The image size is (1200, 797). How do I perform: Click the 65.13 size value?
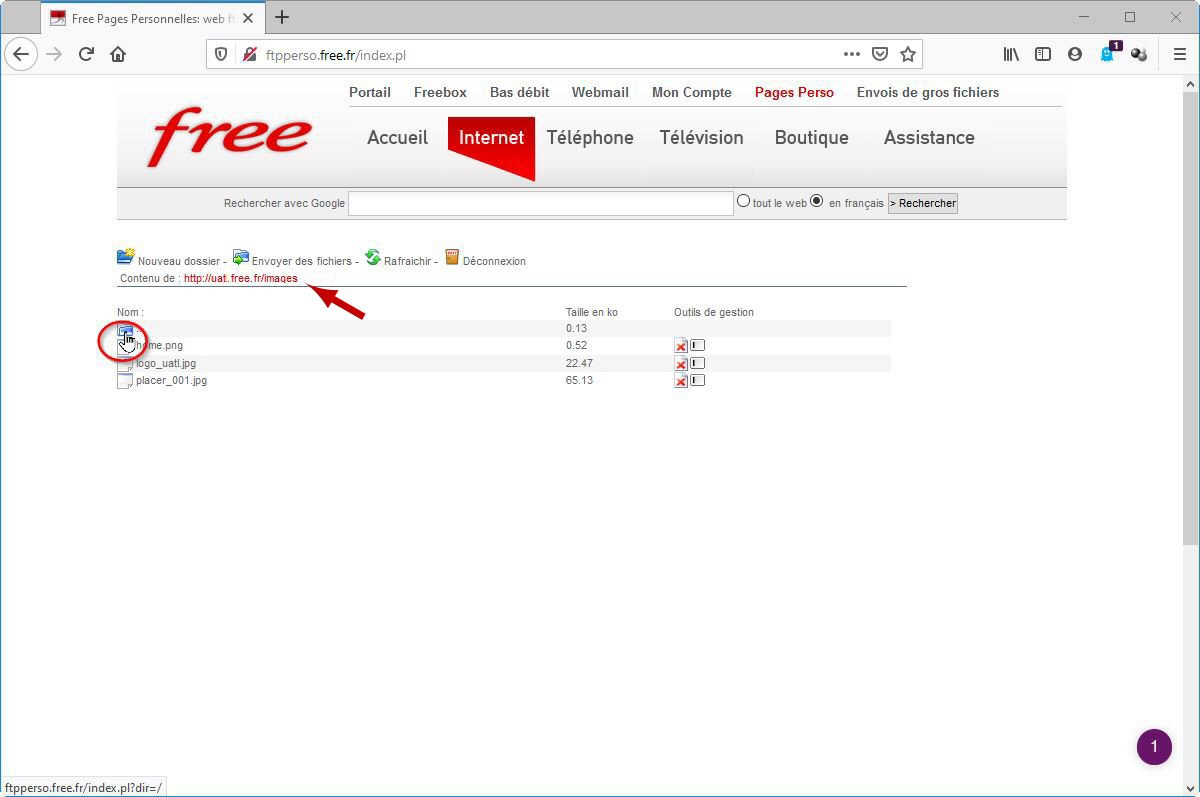(x=579, y=380)
